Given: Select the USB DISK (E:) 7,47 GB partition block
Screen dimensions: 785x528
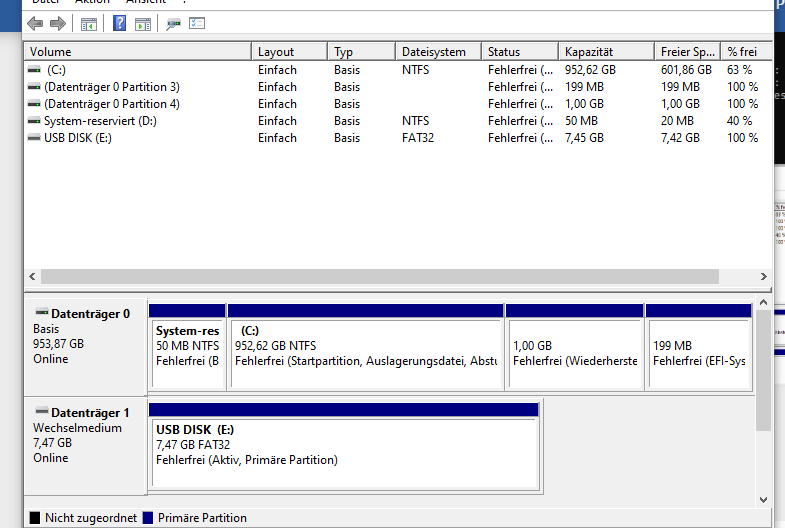Looking at the screenshot, I should tap(344, 446).
